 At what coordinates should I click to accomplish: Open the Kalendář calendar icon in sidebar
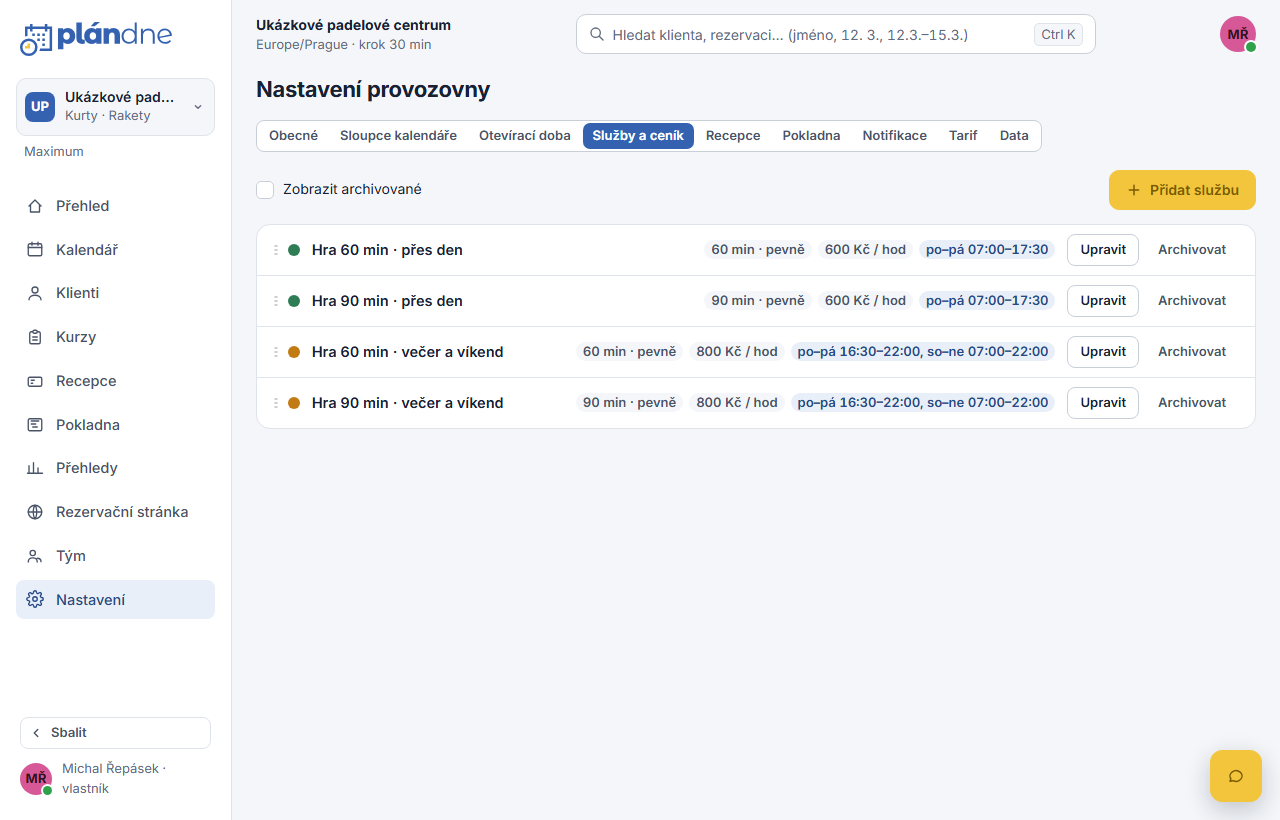click(35, 250)
